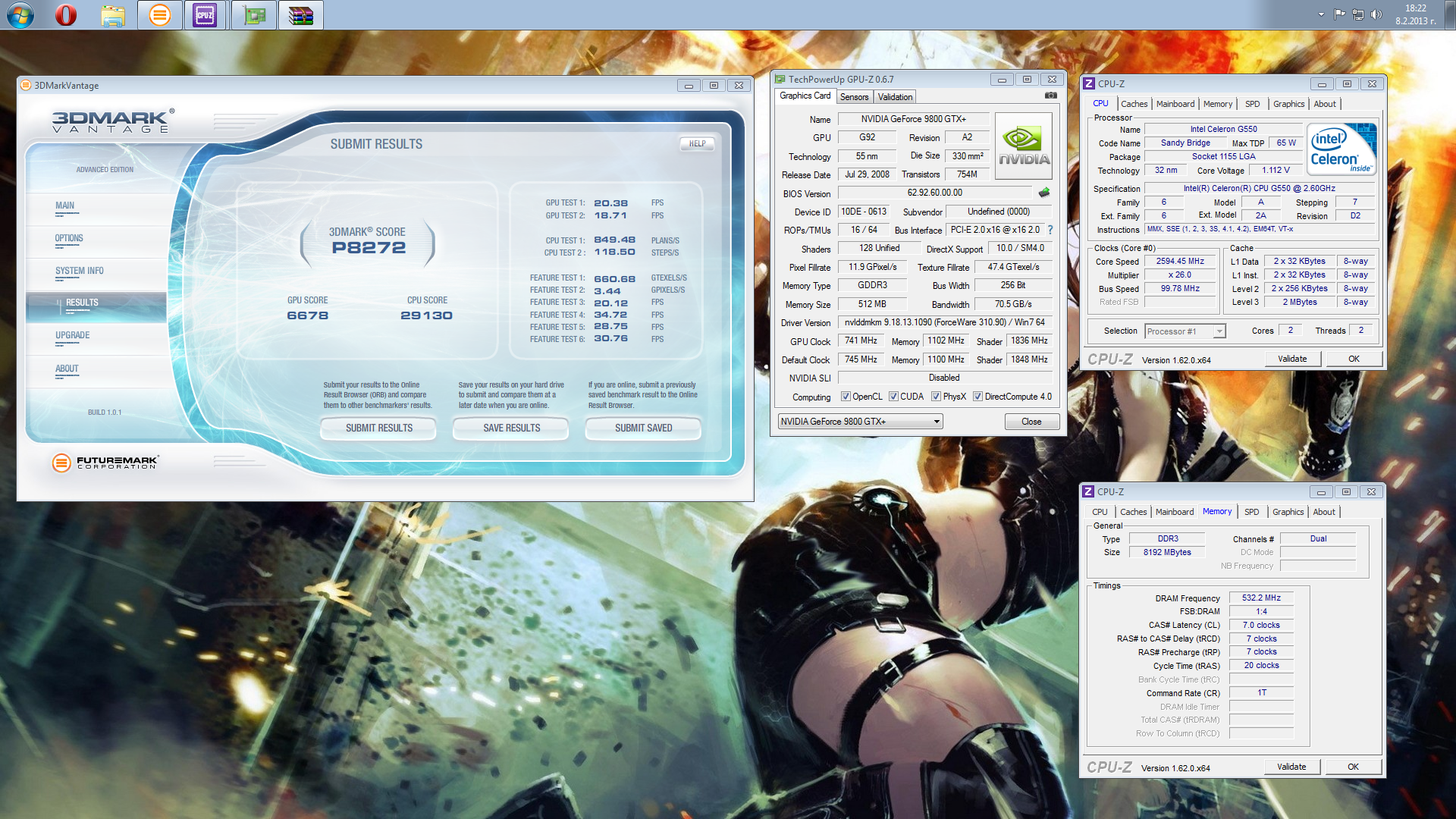Click the NVIDIA logo in GPU-Z
Viewport: 1456px width, 819px height.
1023,146
